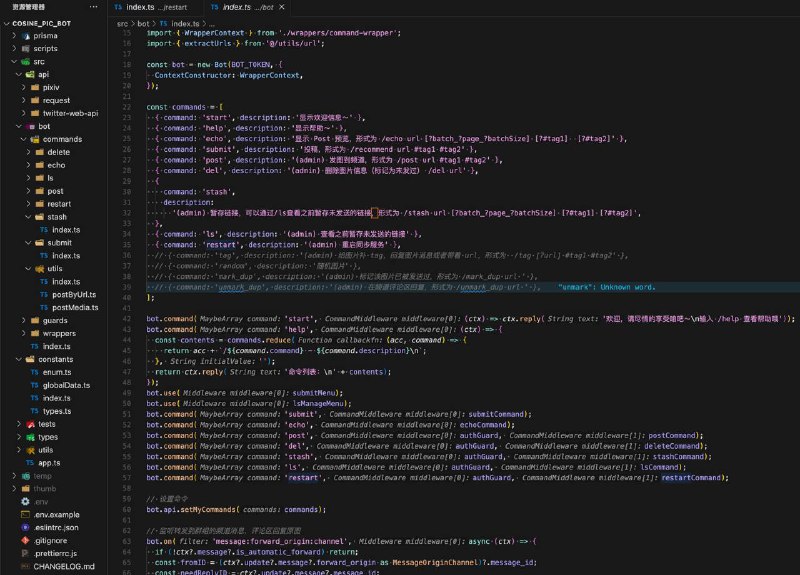
Task: Expand the guards folder chevron
Action: click(20, 320)
